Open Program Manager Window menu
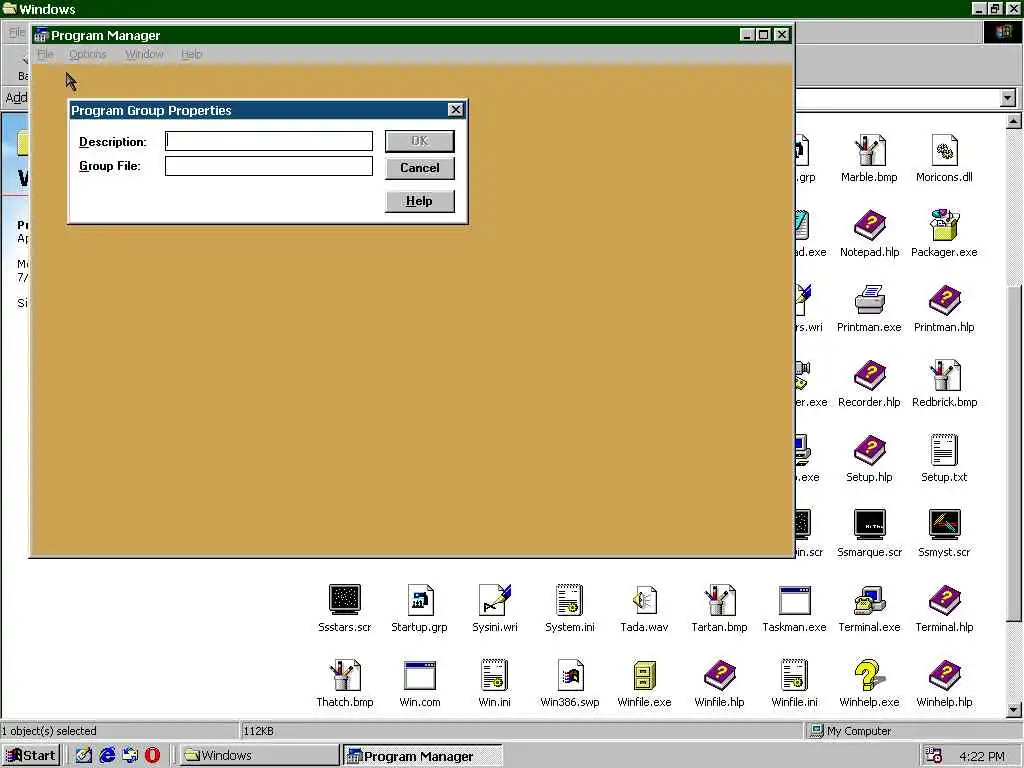Viewport: 1024px width, 768px height. [x=144, y=54]
